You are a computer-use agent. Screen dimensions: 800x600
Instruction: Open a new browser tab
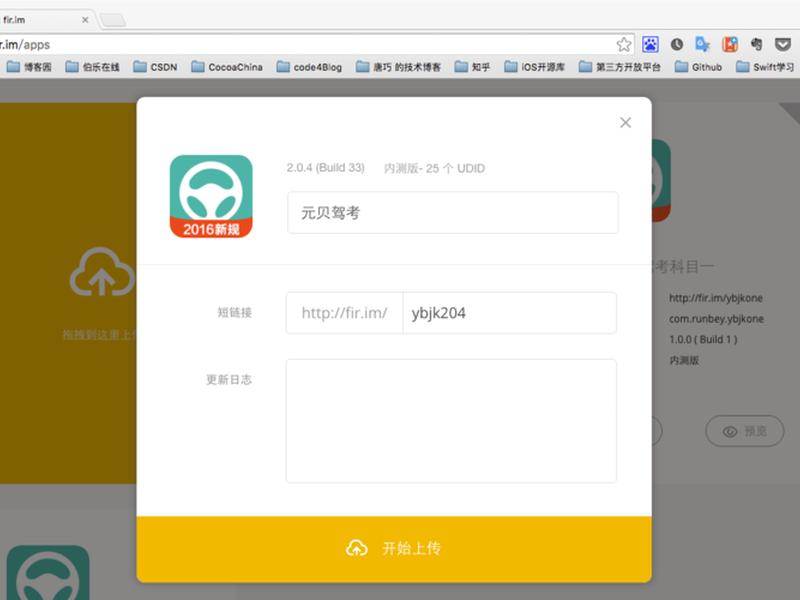113,20
